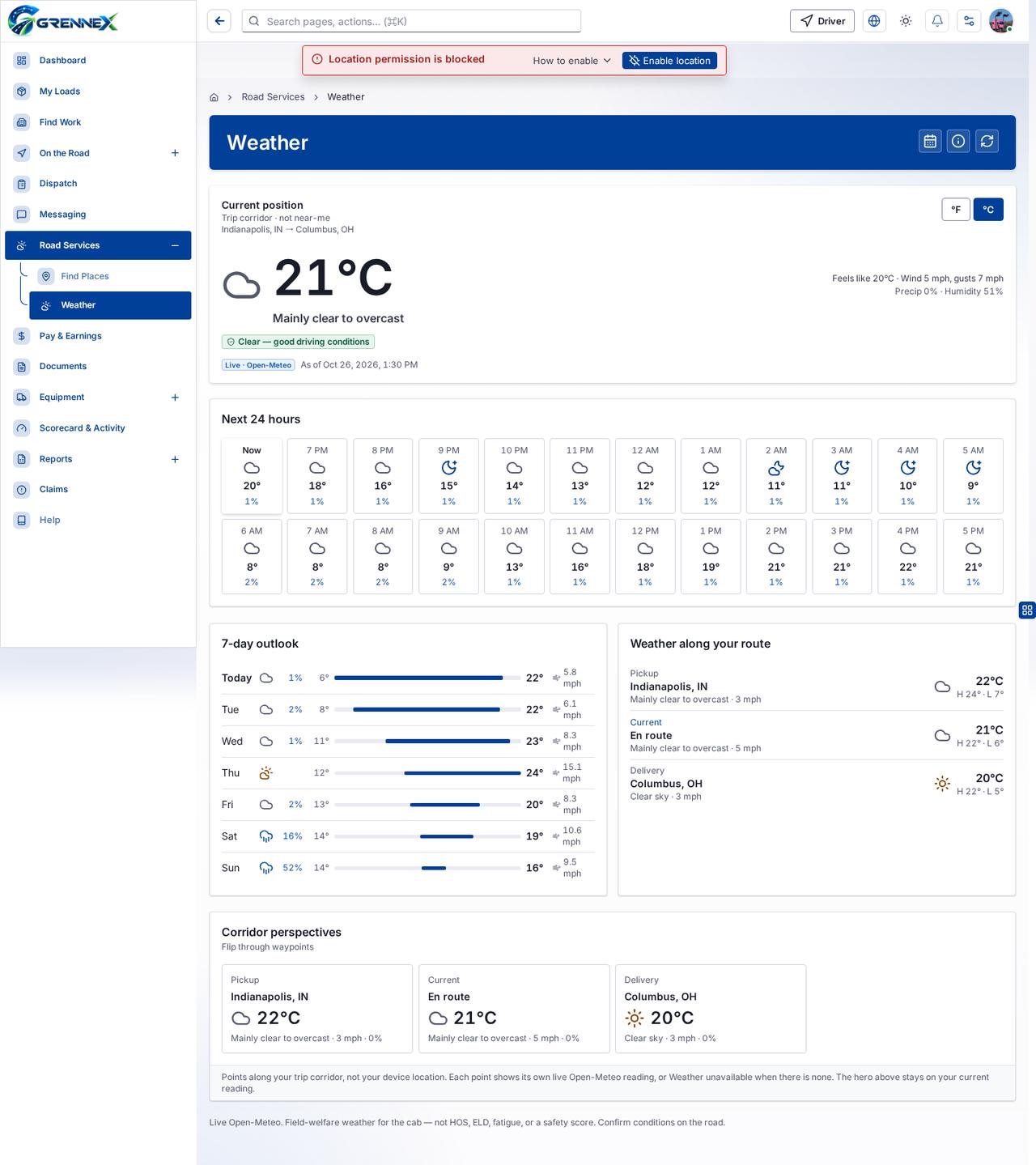Click Enable location button

tap(669, 61)
